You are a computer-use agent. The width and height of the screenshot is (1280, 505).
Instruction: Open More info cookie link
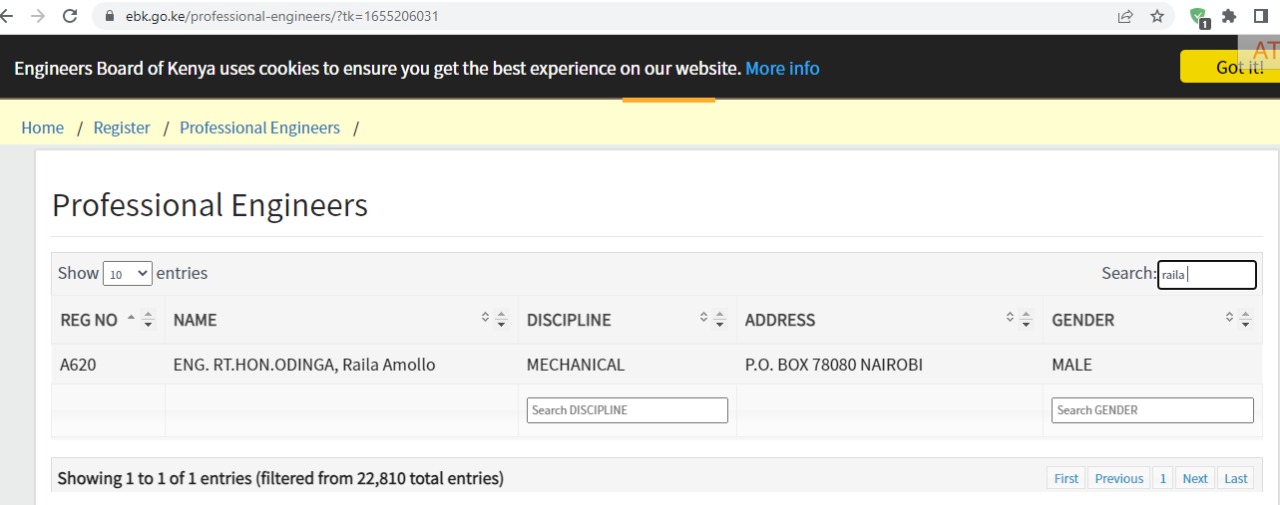[x=782, y=68]
